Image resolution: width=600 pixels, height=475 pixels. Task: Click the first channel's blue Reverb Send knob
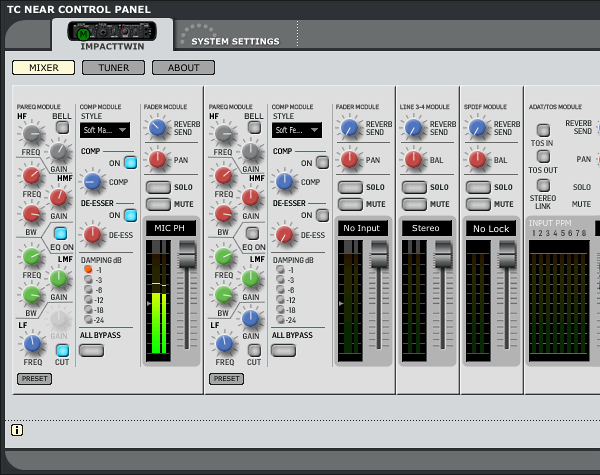tap(157, 128)
